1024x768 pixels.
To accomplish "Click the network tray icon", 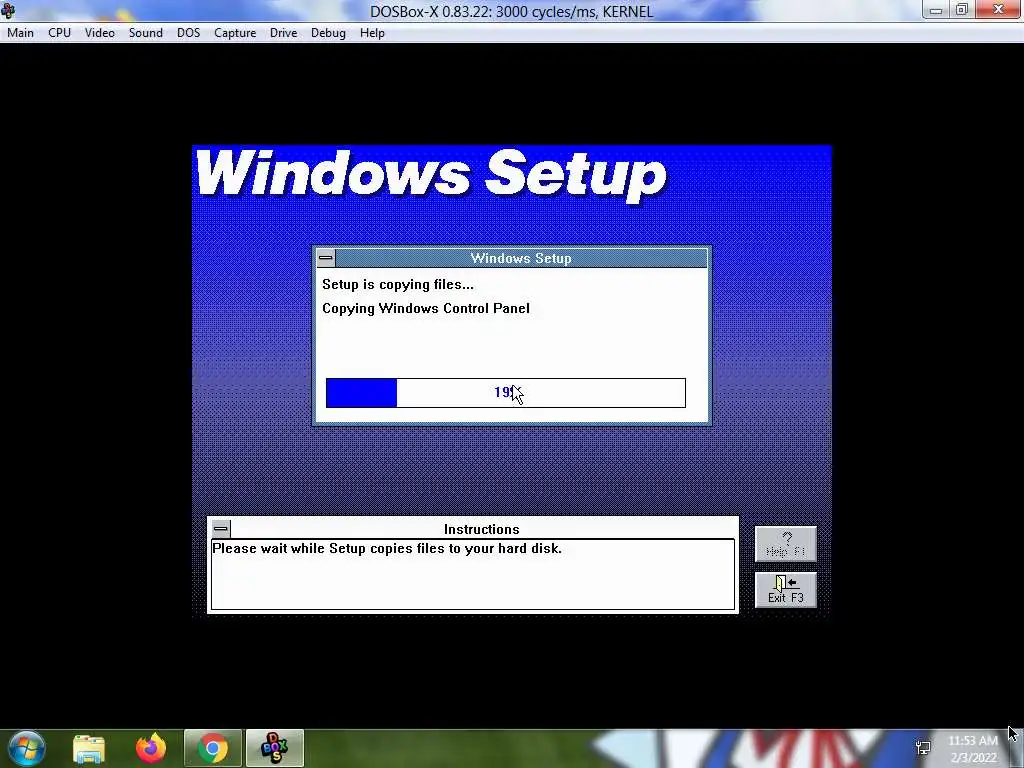I will [x=923, y=748].
